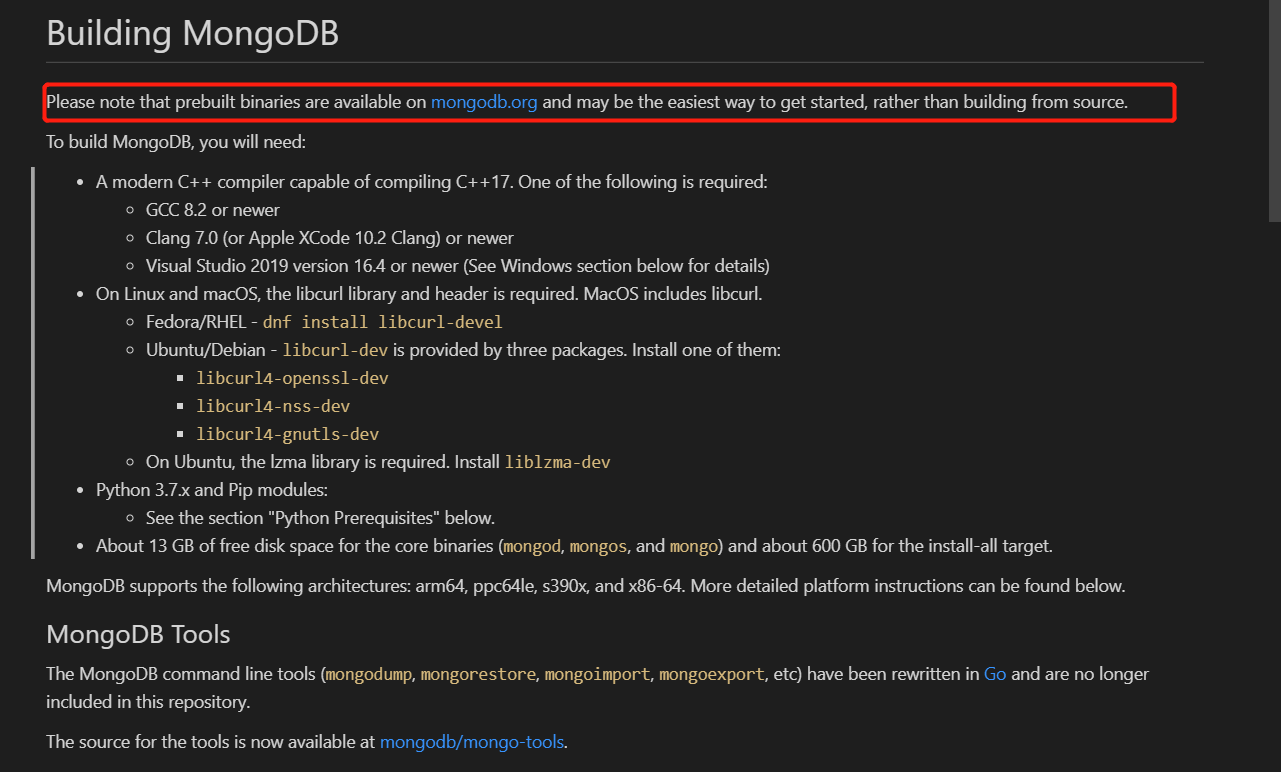Image resolution: width=1281 pixels, height=772 pixels.
Task: Follow the Go language link
Action: pos(995,674)
